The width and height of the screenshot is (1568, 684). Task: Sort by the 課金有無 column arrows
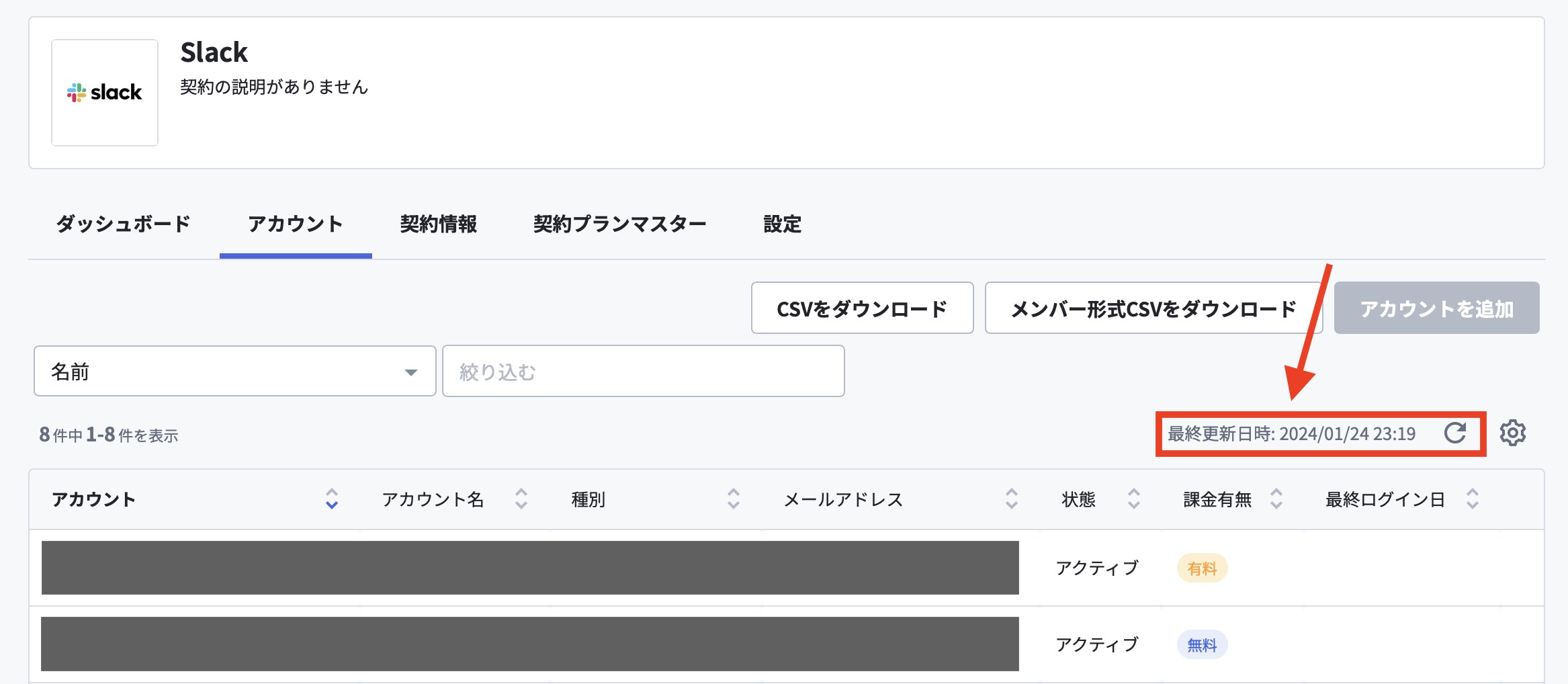click(x=1276, y=499)
